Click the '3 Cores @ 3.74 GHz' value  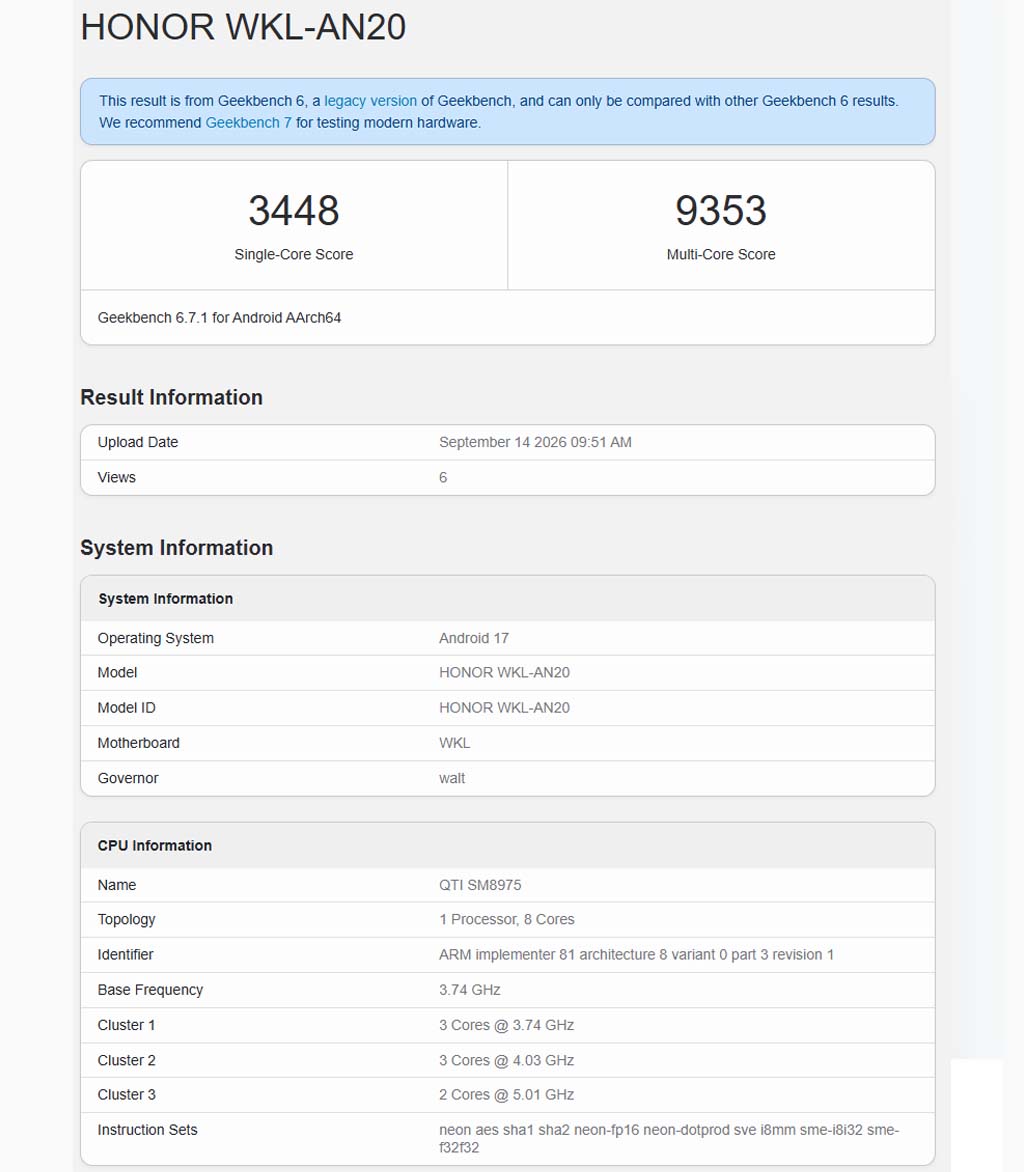pos(506,1025)
